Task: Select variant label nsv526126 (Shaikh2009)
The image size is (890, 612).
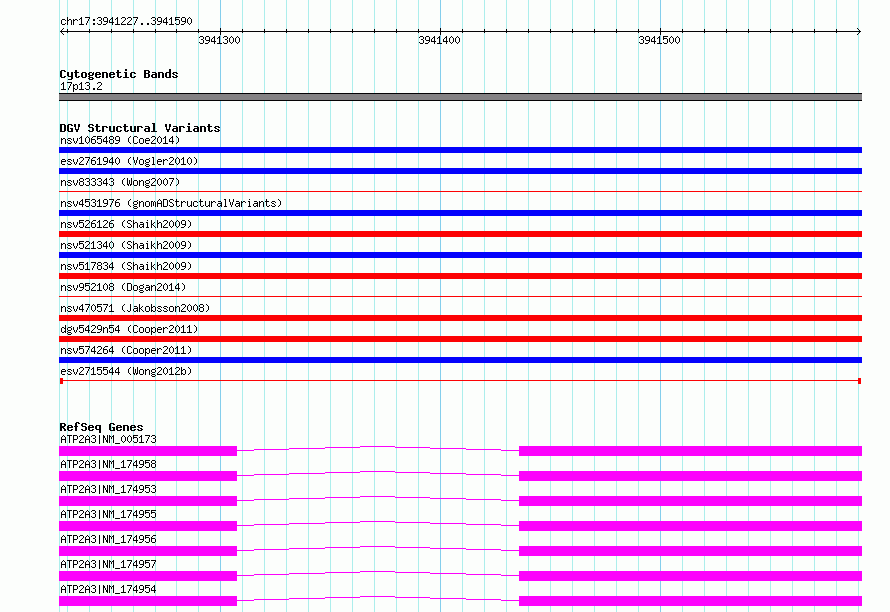Action: point(126,224)
